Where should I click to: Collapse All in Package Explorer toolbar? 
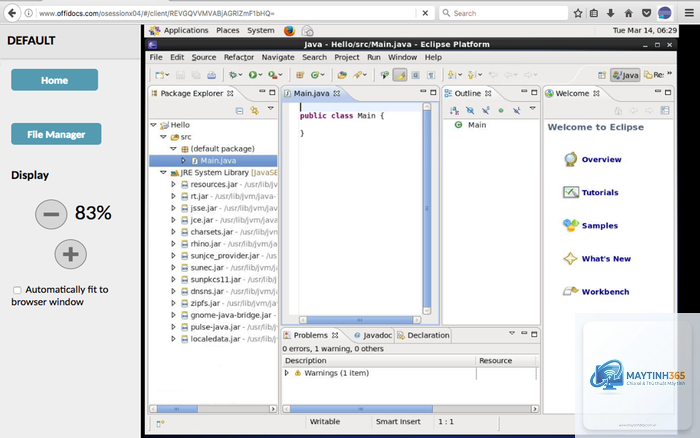[x=239, y=110]
